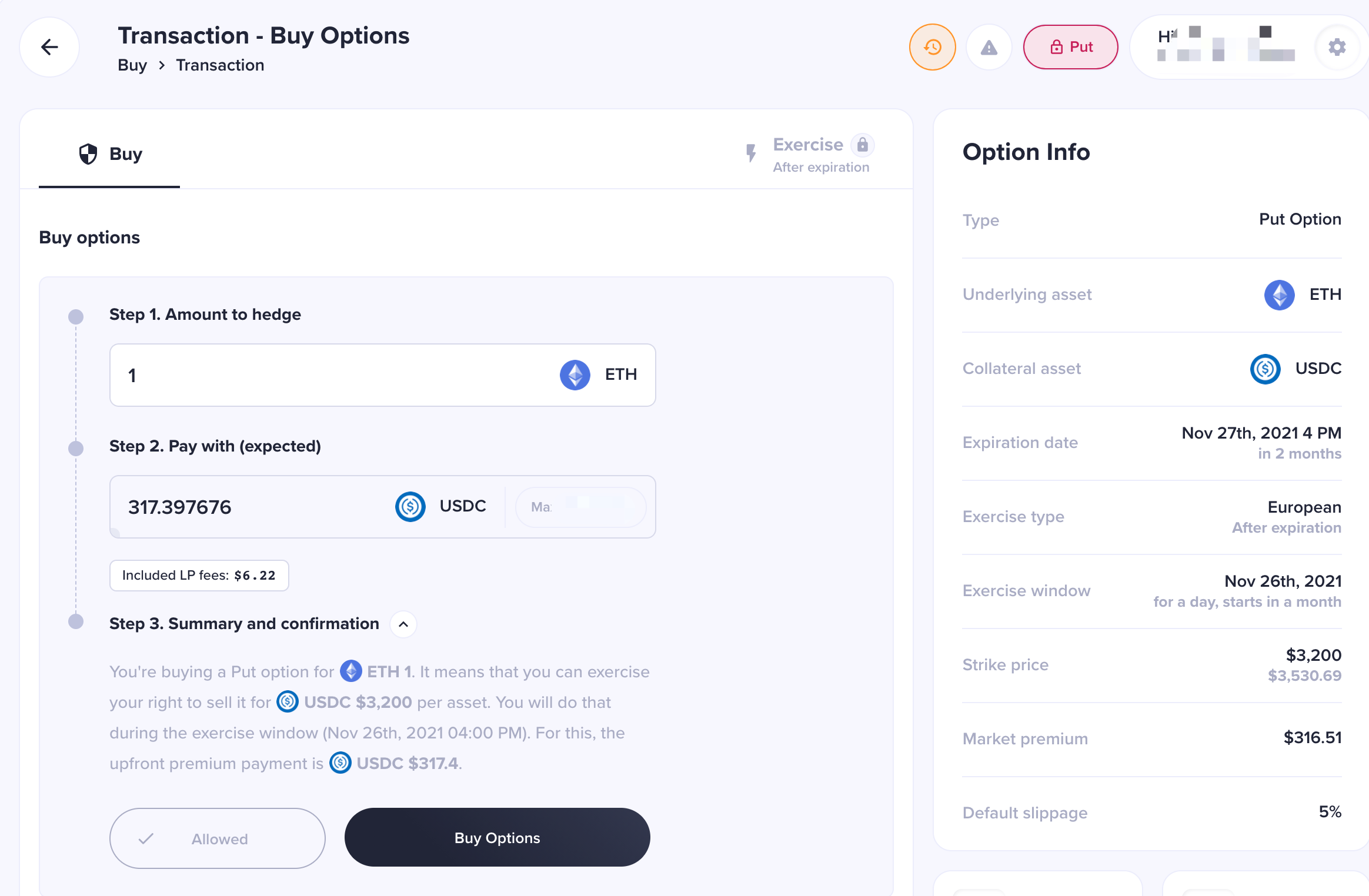The height and width of the screenshot is (896, 1369).
Task: Click the Buy breadcrumb link
Action: (132, 65)
